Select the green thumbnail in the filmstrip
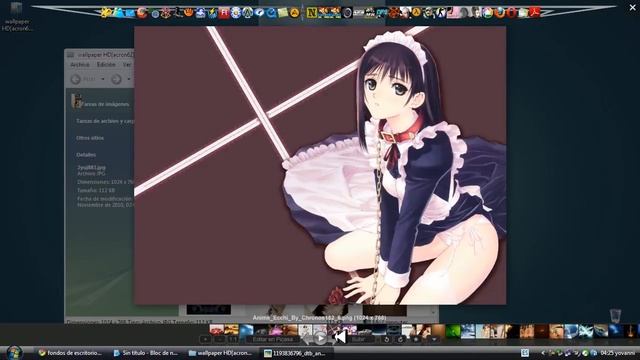The width and height of the screenshot is (640, 360). pyautogui.click(x=453, y=331)
